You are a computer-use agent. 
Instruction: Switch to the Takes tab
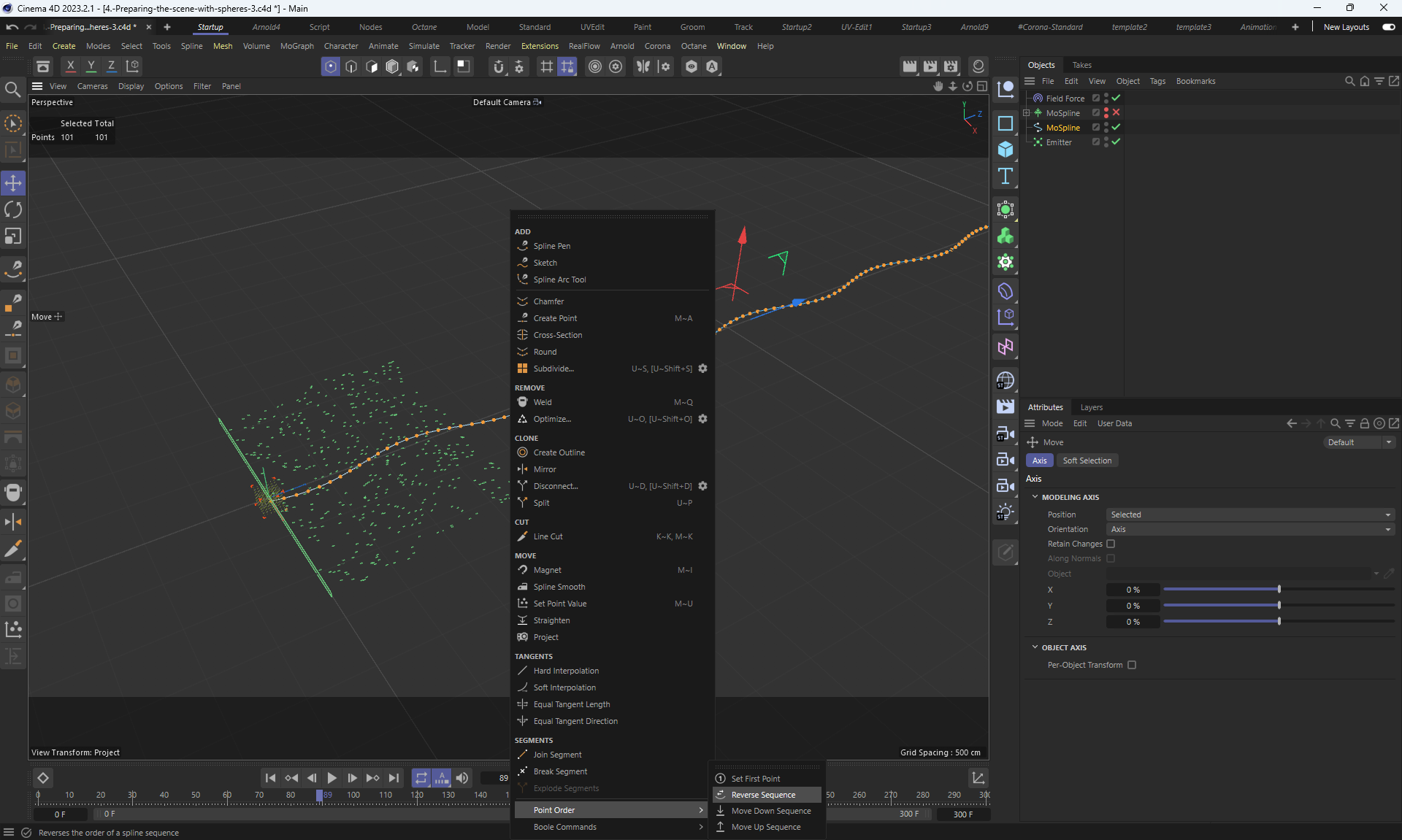click(x=1081, y=65)
